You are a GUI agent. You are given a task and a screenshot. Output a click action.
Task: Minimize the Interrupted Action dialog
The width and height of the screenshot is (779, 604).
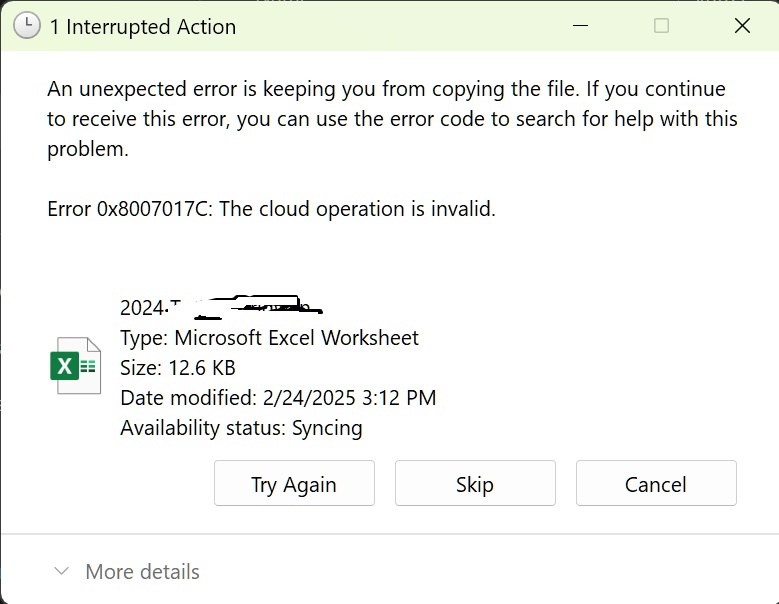[x=580, y=25]
